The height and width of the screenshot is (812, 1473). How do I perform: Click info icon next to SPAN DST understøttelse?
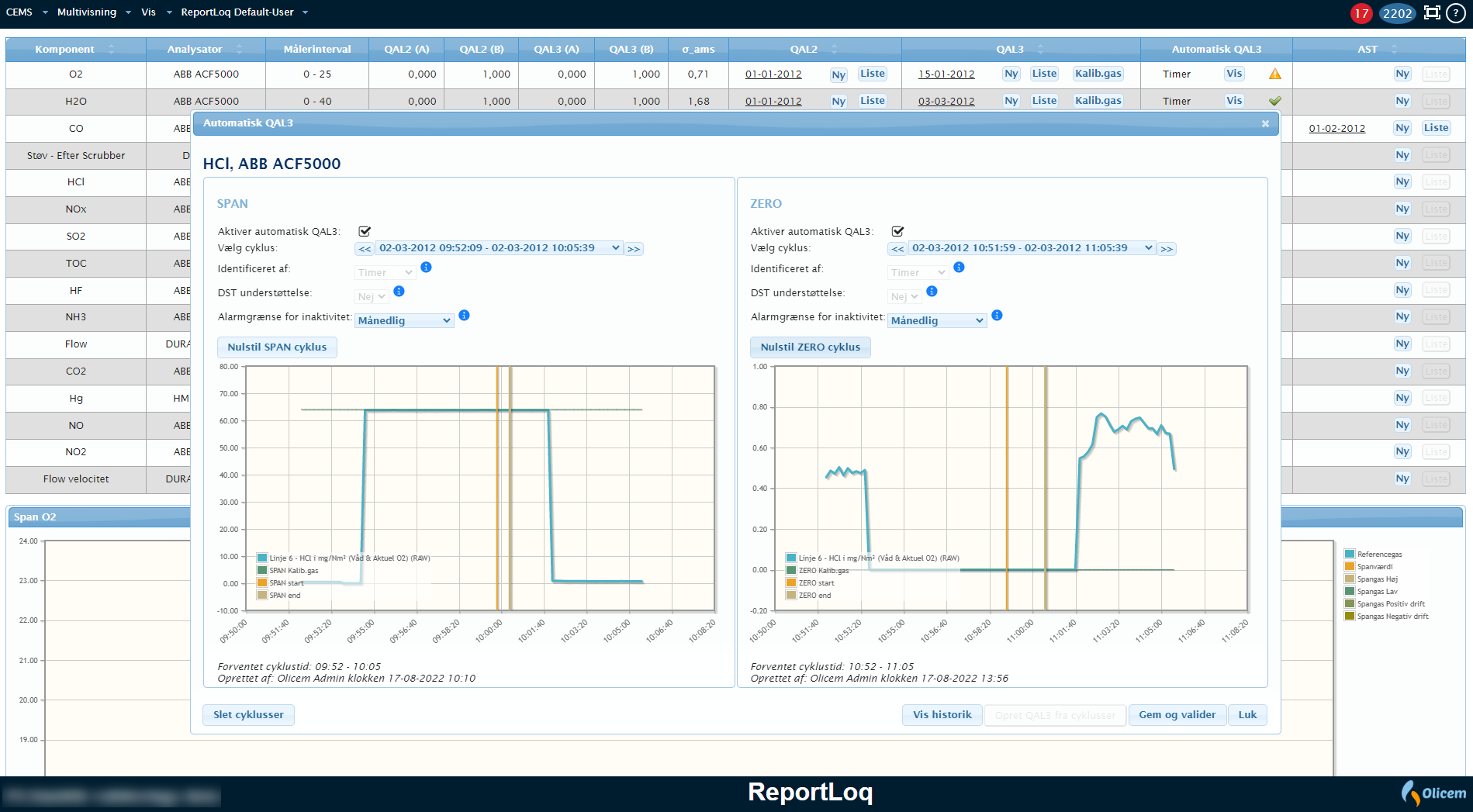[399, 292]
